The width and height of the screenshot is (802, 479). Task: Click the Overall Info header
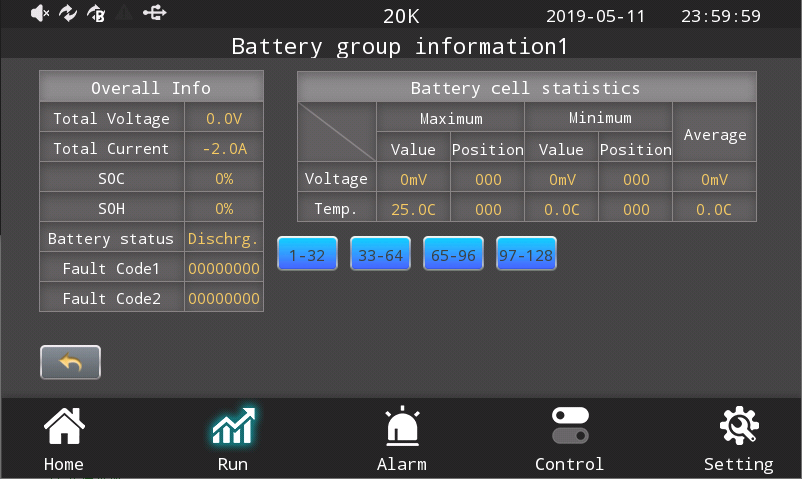[x=151, y=88]
